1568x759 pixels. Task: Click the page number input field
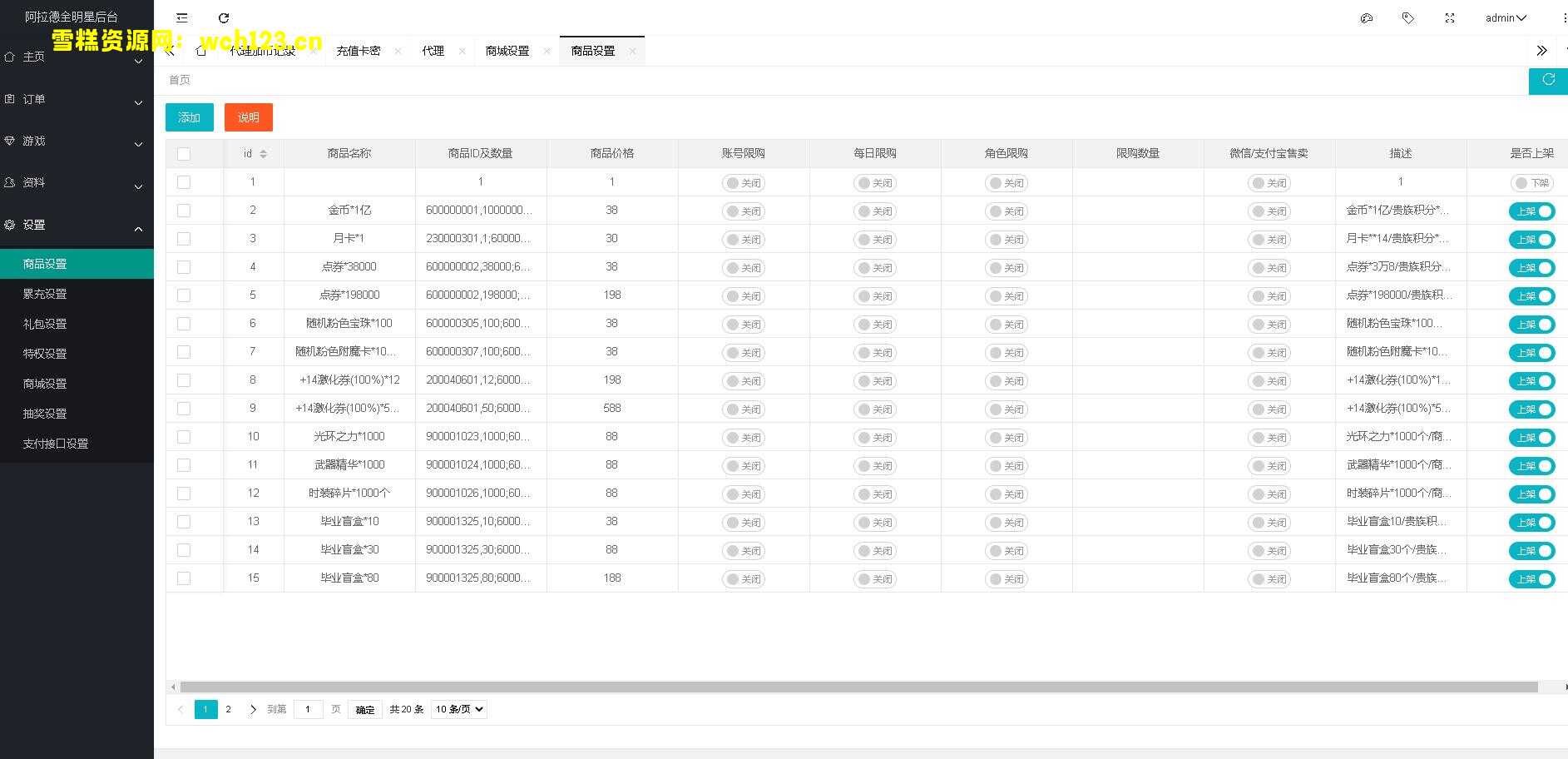point(308,709)
